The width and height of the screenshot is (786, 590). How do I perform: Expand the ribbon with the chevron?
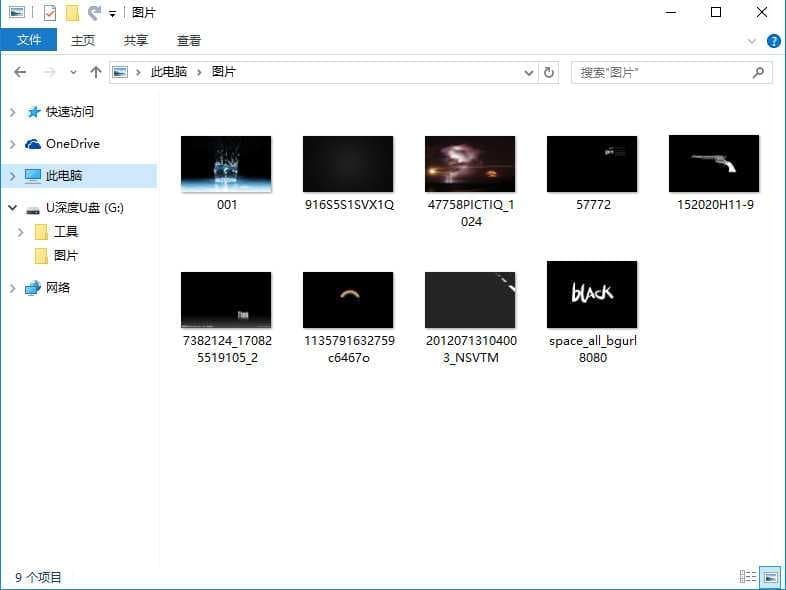tap(753, 41)
